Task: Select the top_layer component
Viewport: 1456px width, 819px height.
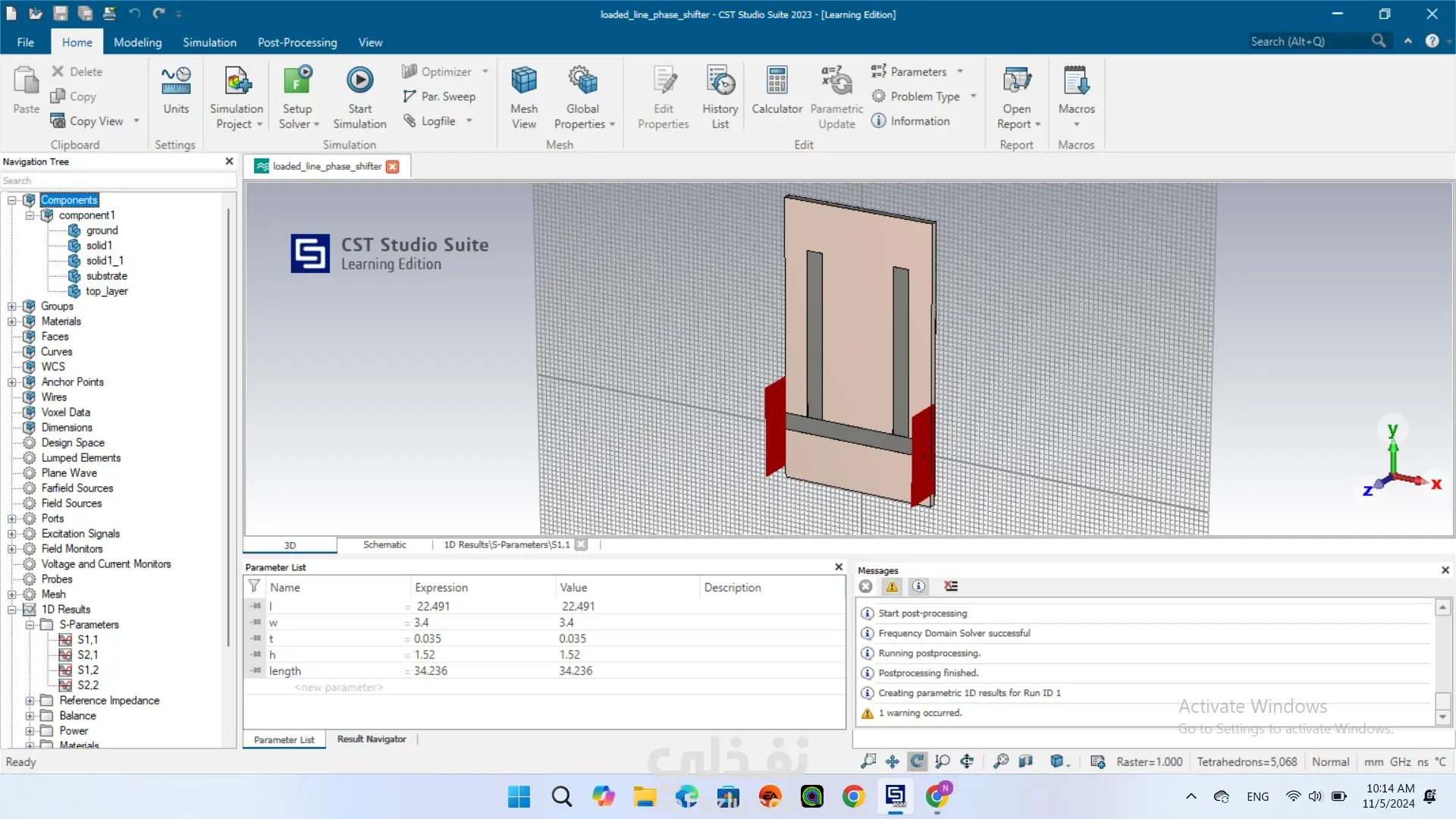Action: 106,291
